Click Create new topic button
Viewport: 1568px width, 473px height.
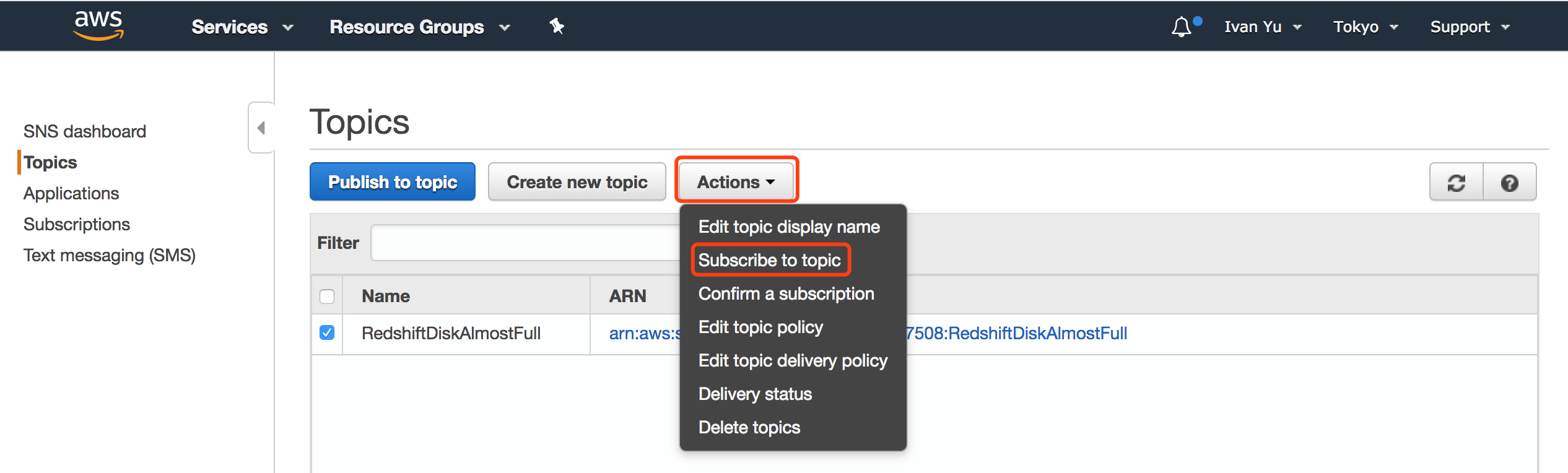click(x=577, y=182)
